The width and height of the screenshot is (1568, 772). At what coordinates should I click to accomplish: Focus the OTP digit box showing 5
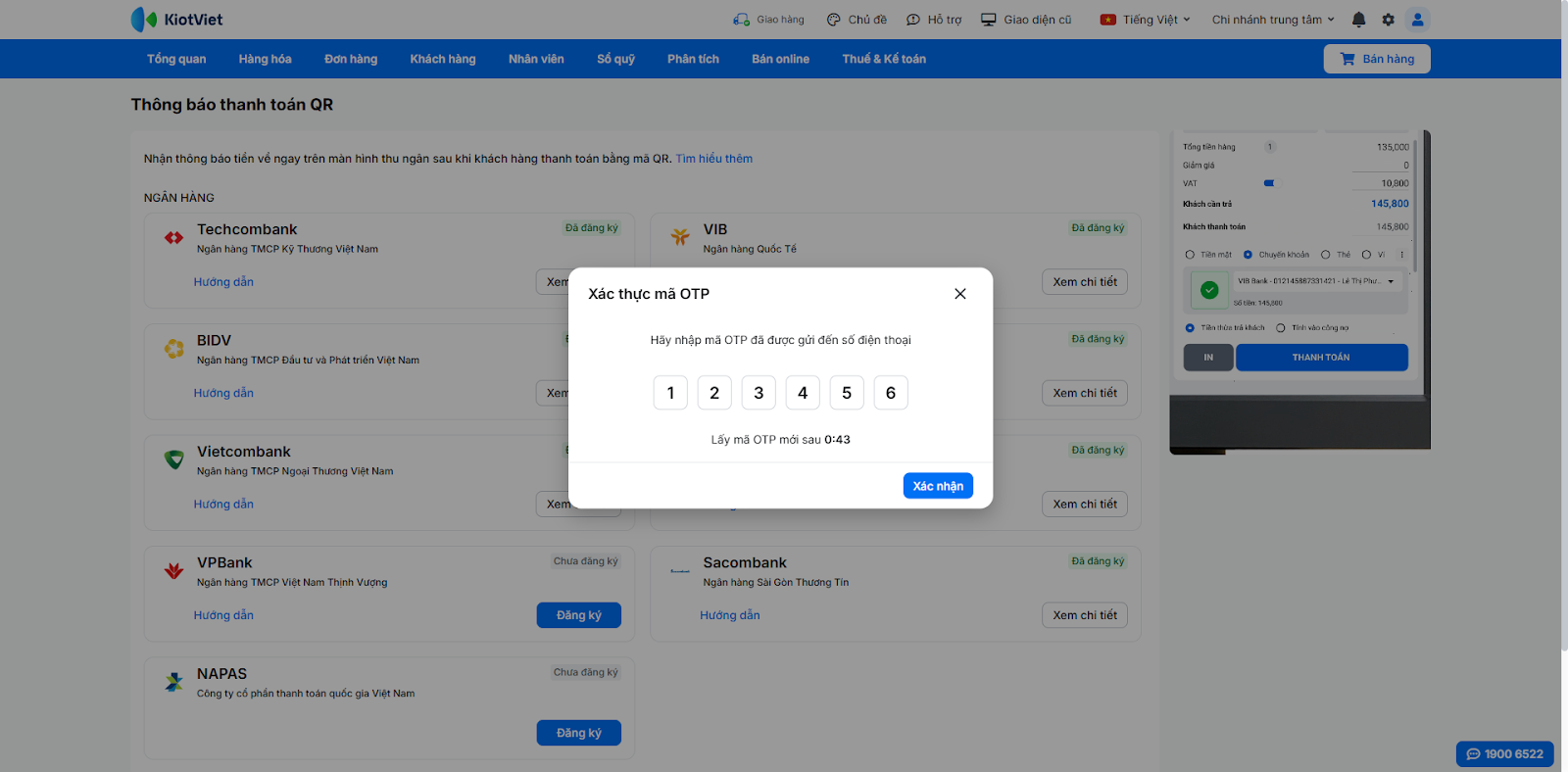847,393
